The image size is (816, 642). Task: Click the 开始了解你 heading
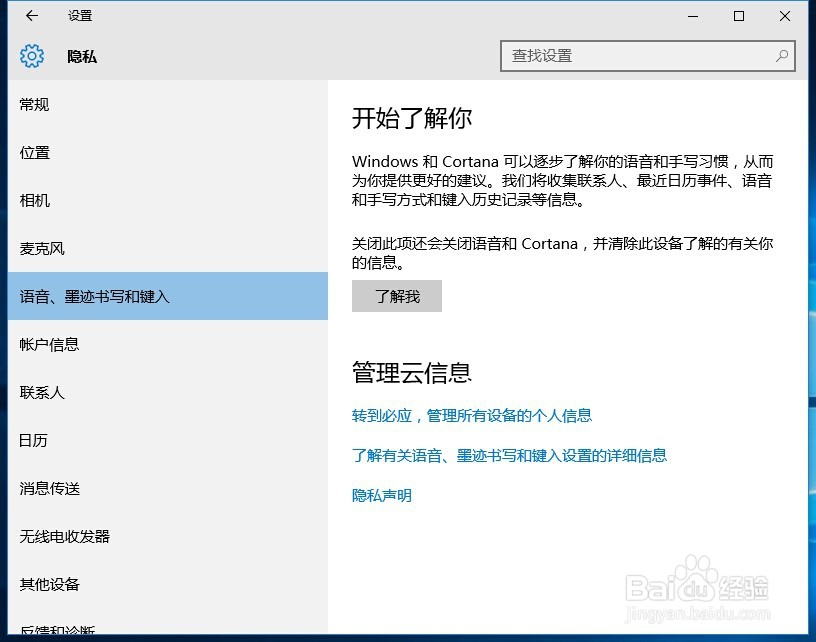pyautogui.click(x=412, y=118)
